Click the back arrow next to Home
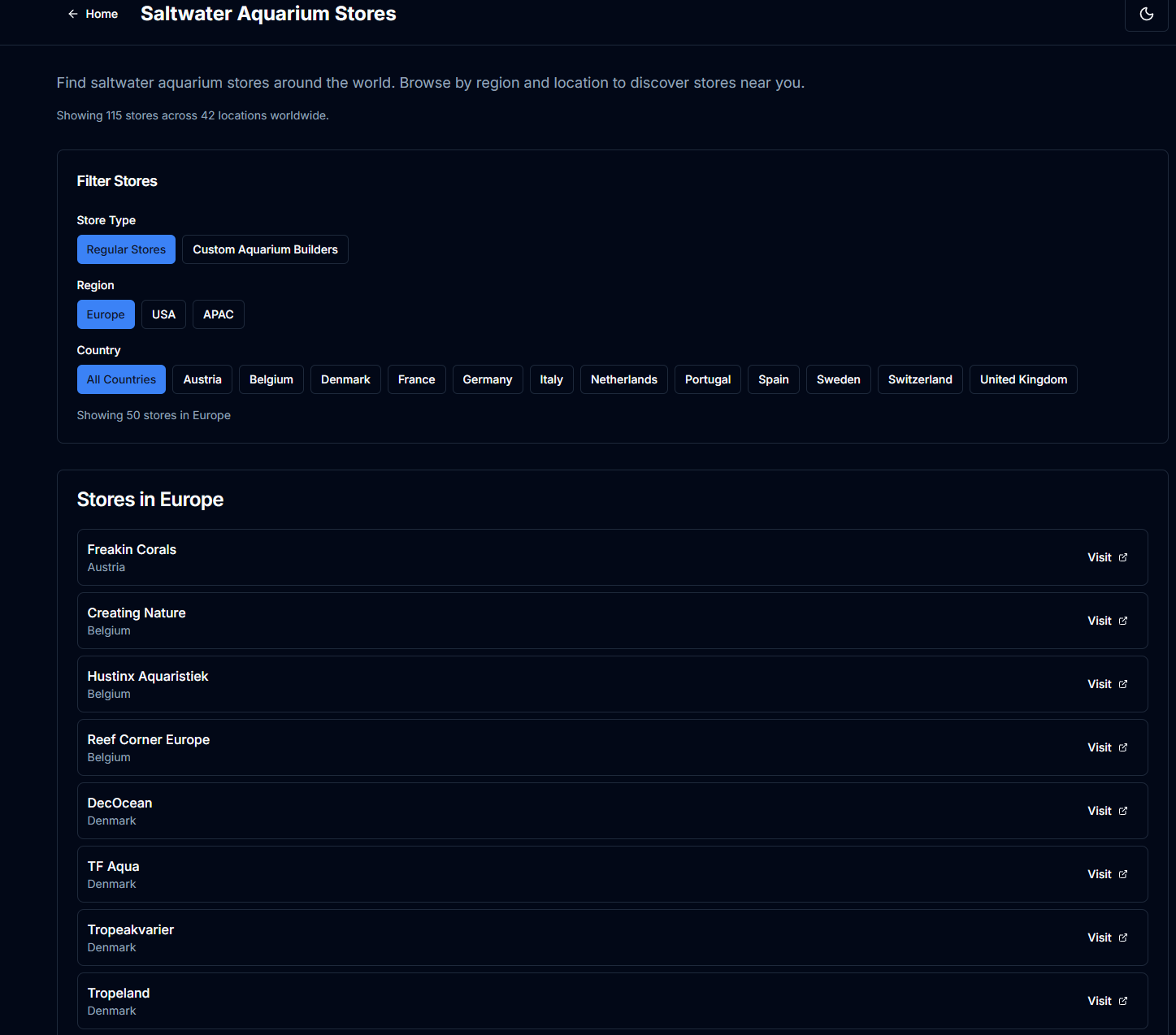Image resolution: width=1176 pixels, height=1035 pixels. tap(73, 14)
